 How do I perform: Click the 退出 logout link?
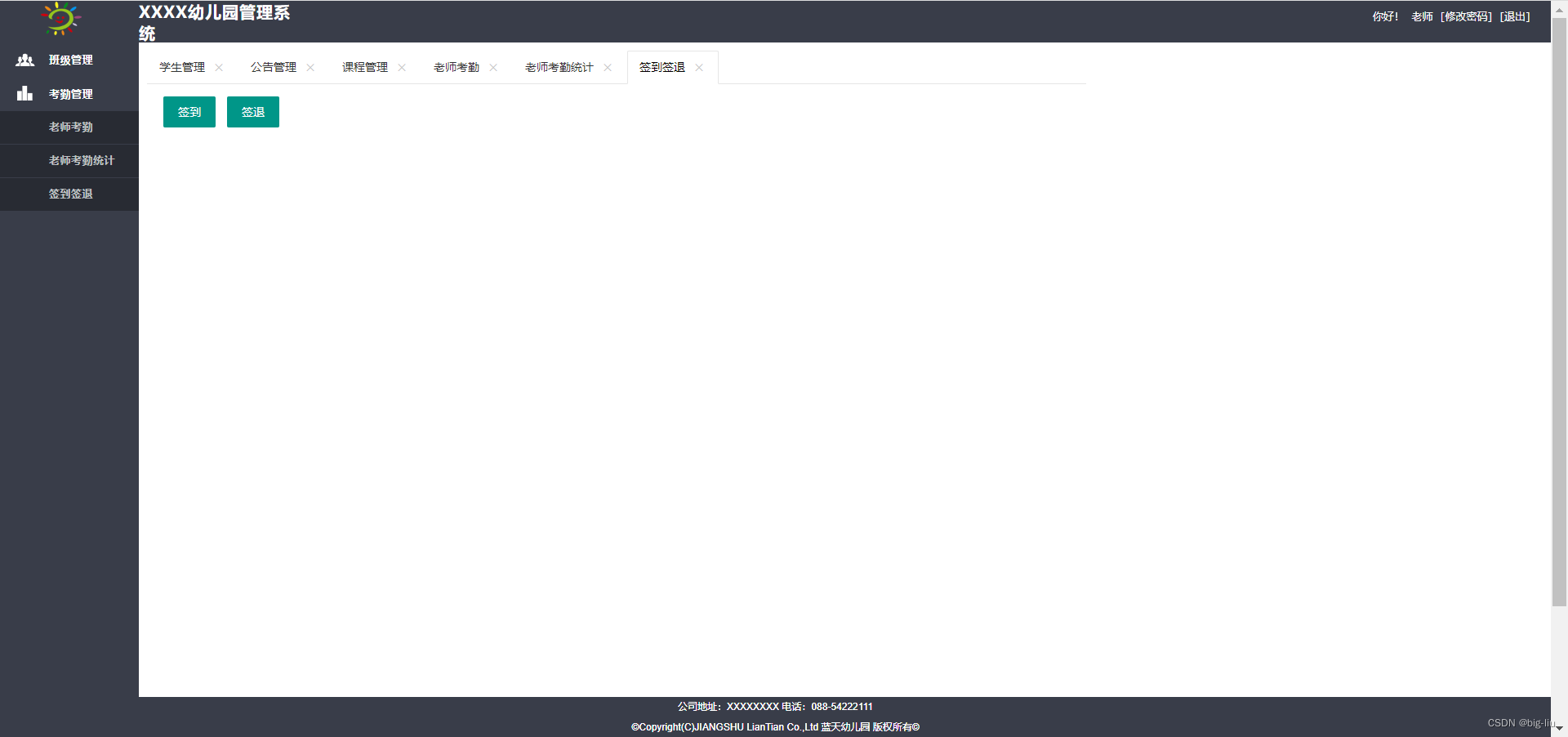click(1516, 16)
